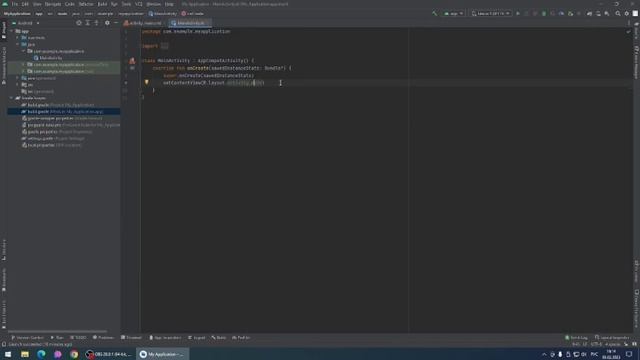Select build.gradle (Project) file
Screen dimensions: 640x360
click(58, 105)
